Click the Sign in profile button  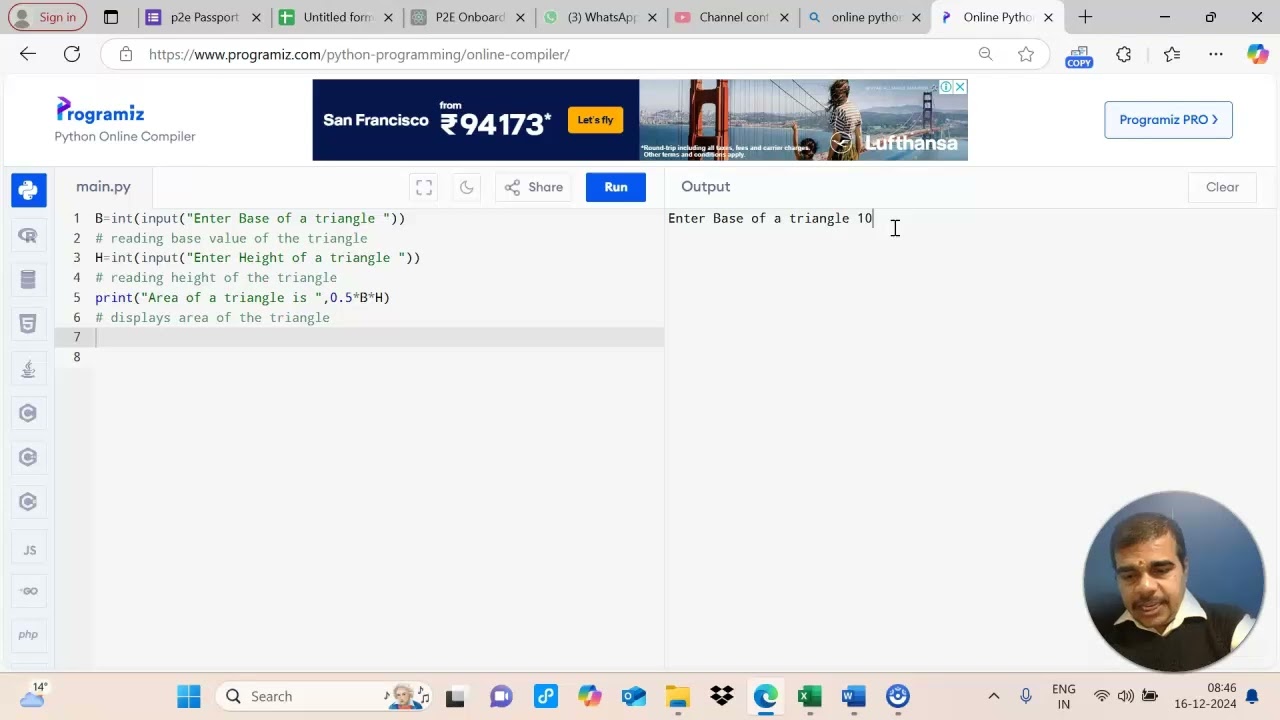[x=47, y=17]
